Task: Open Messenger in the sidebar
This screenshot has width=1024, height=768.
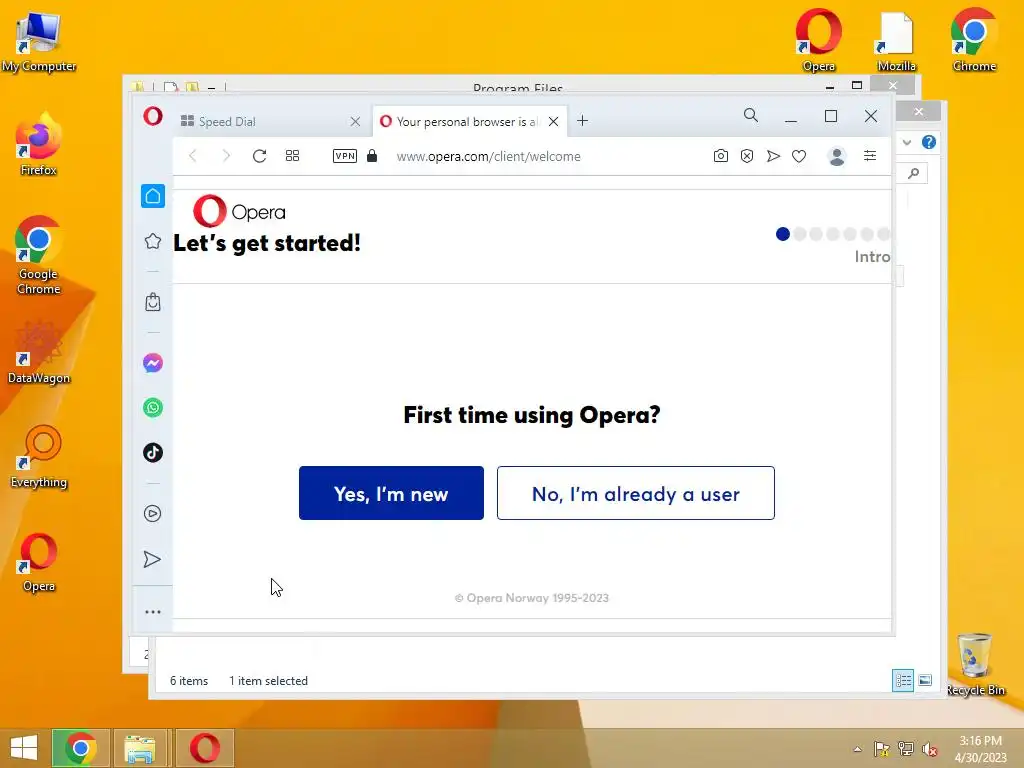Action: (x=153, y=363)
